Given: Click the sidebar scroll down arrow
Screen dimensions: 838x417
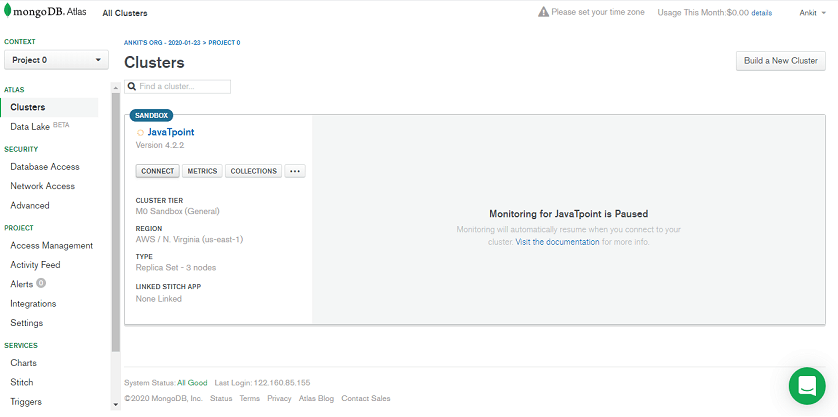Looking at the screenshot, I should (115, 405).
